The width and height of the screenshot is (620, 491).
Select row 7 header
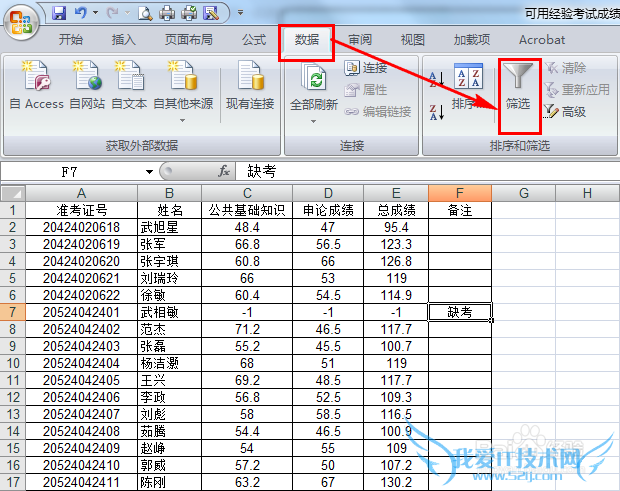pos(13,312)
